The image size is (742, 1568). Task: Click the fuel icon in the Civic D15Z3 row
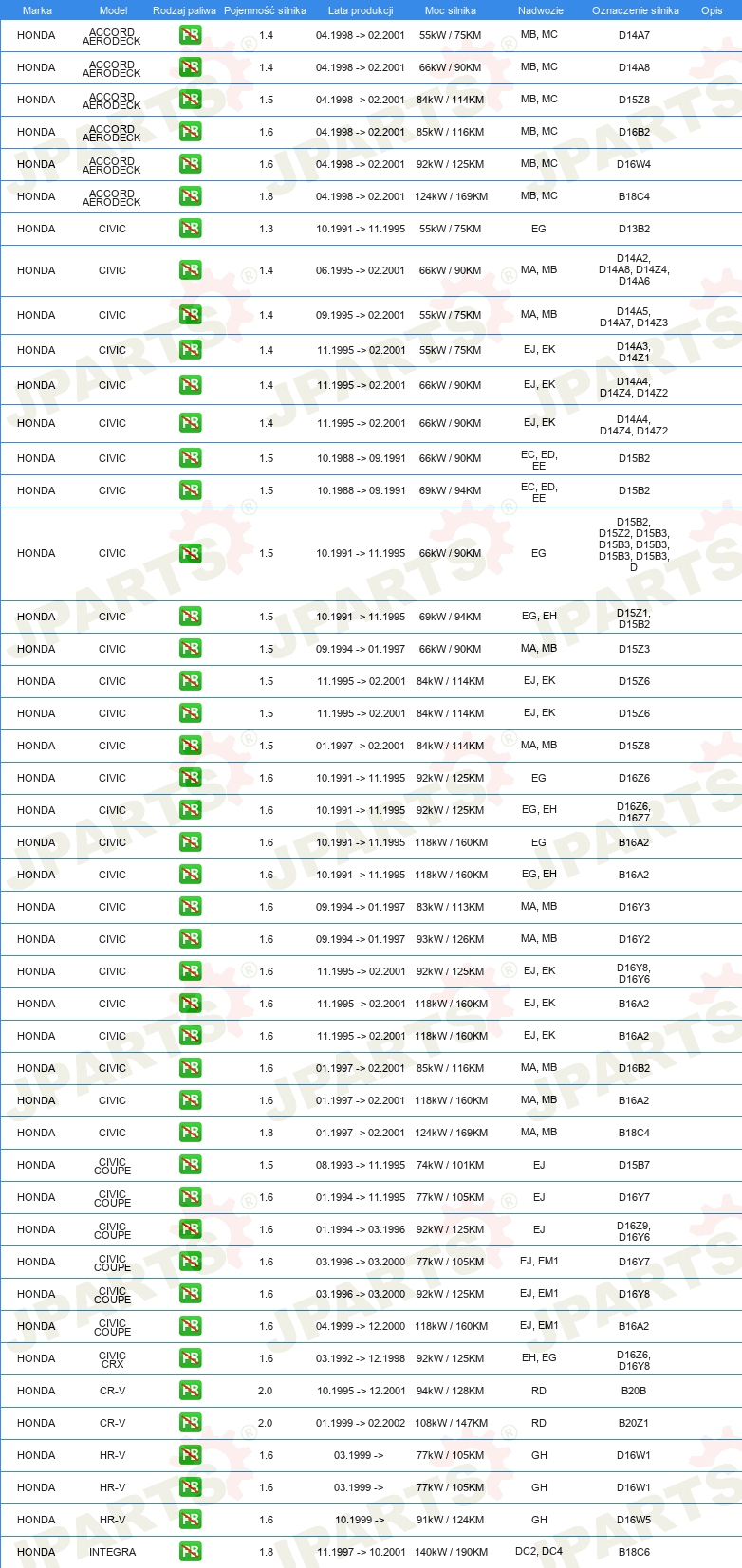190,649
